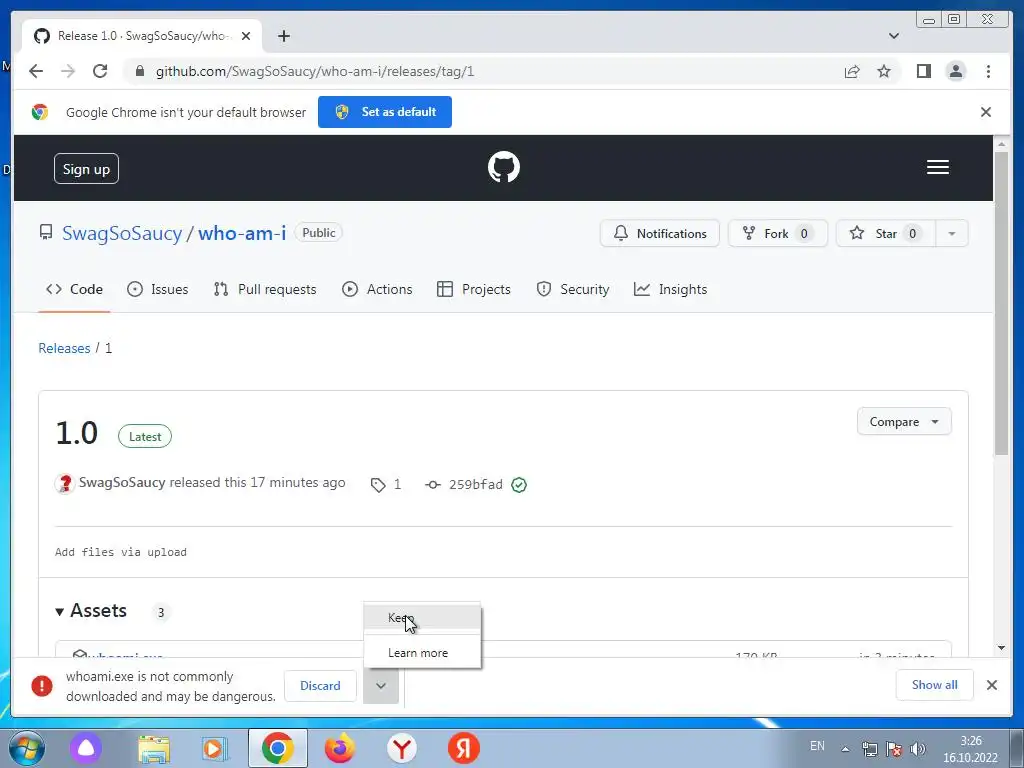Click the scrollbar down arrow
Viewport: 1024px width, 768px height.
coord(1001,648)
